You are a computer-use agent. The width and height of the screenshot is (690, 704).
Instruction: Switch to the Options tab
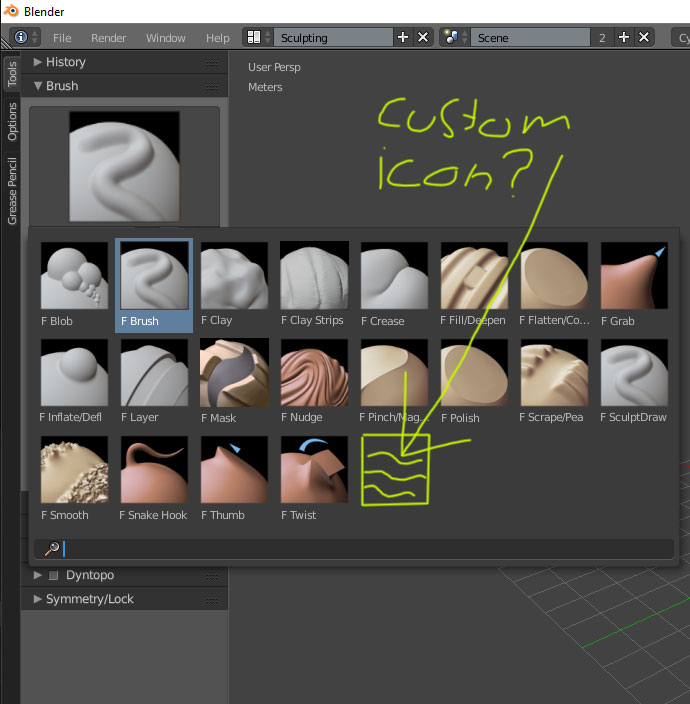(12, 121)
